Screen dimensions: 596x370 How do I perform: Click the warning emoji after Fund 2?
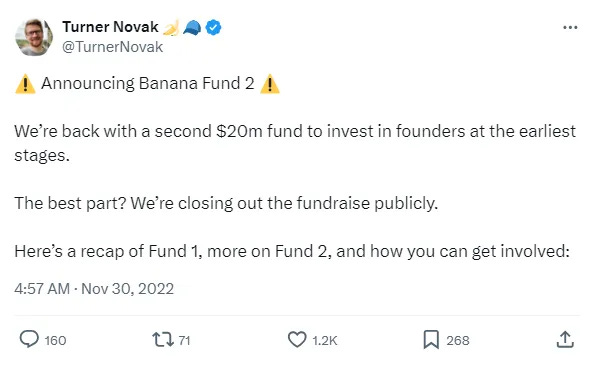point(270,84)
